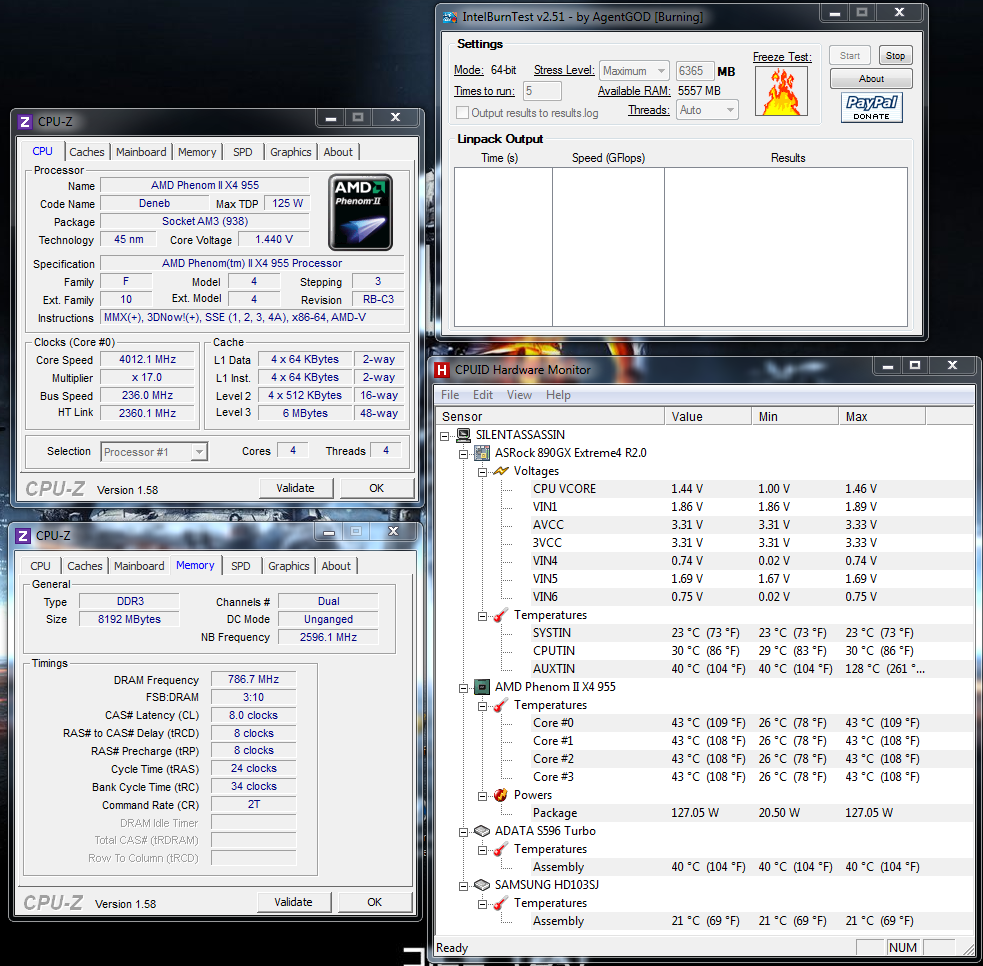Viewport: 983px width, 966px height.
Task: Click the Powers flame icon
Action: (500, 795)
